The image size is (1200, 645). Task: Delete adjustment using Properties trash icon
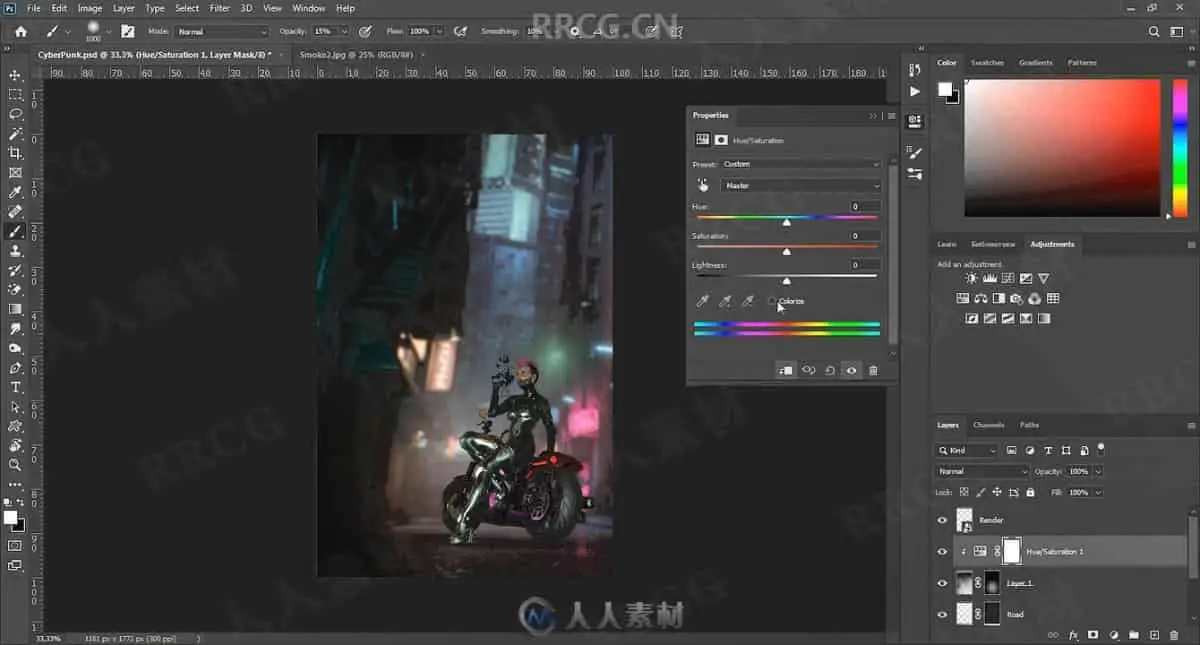click(873, 370)
